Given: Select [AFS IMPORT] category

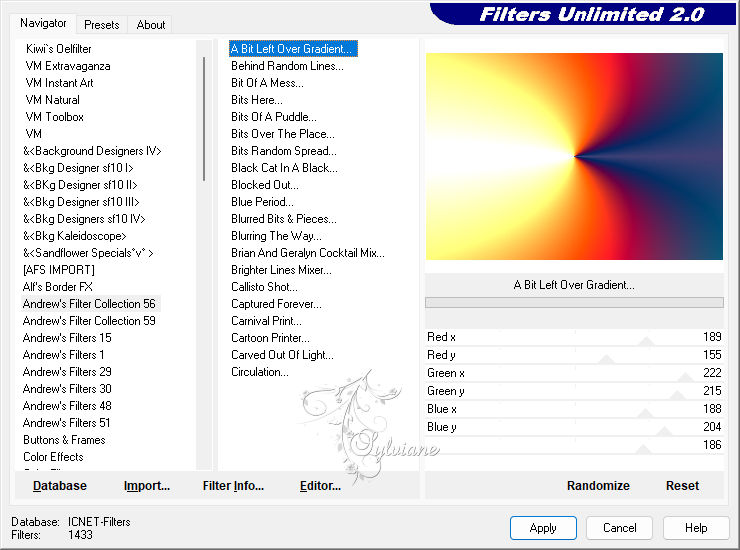Looking at the screenshot, I should coord(59,270).
